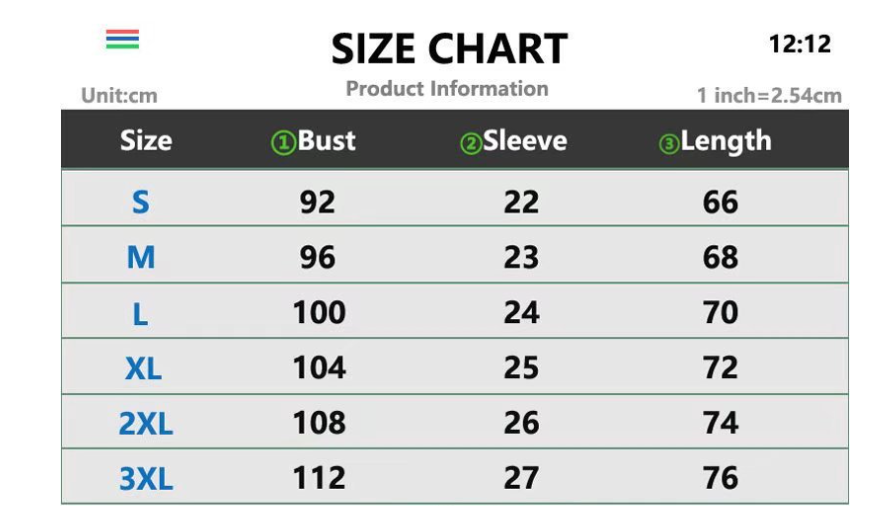The height and width of the screenshot is (506, 885).
Task: Select the S size row label
Action: click(x=141, y=203)
